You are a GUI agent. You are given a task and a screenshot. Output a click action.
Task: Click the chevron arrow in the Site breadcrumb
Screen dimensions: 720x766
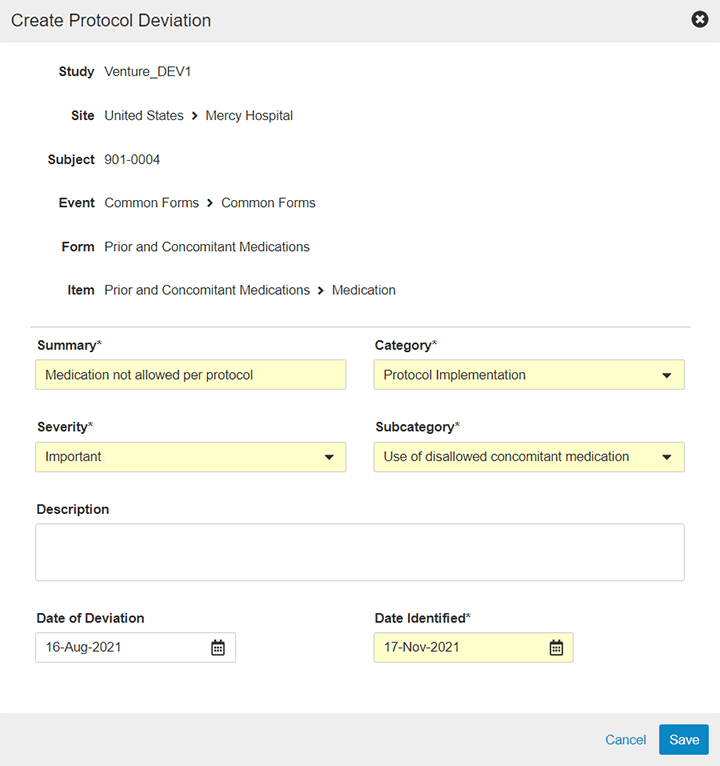pos(195,116)
